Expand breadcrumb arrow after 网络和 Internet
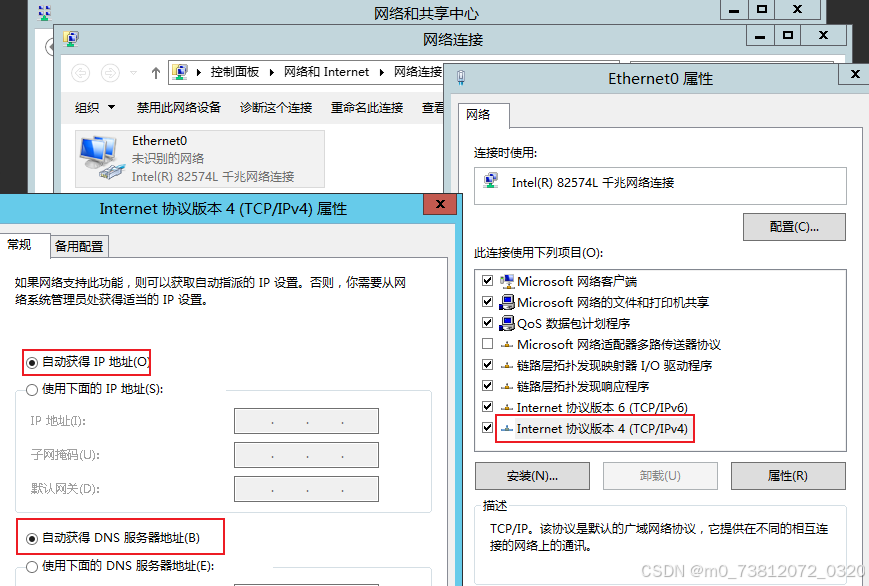869x586 pixels. tap(382, 72)
